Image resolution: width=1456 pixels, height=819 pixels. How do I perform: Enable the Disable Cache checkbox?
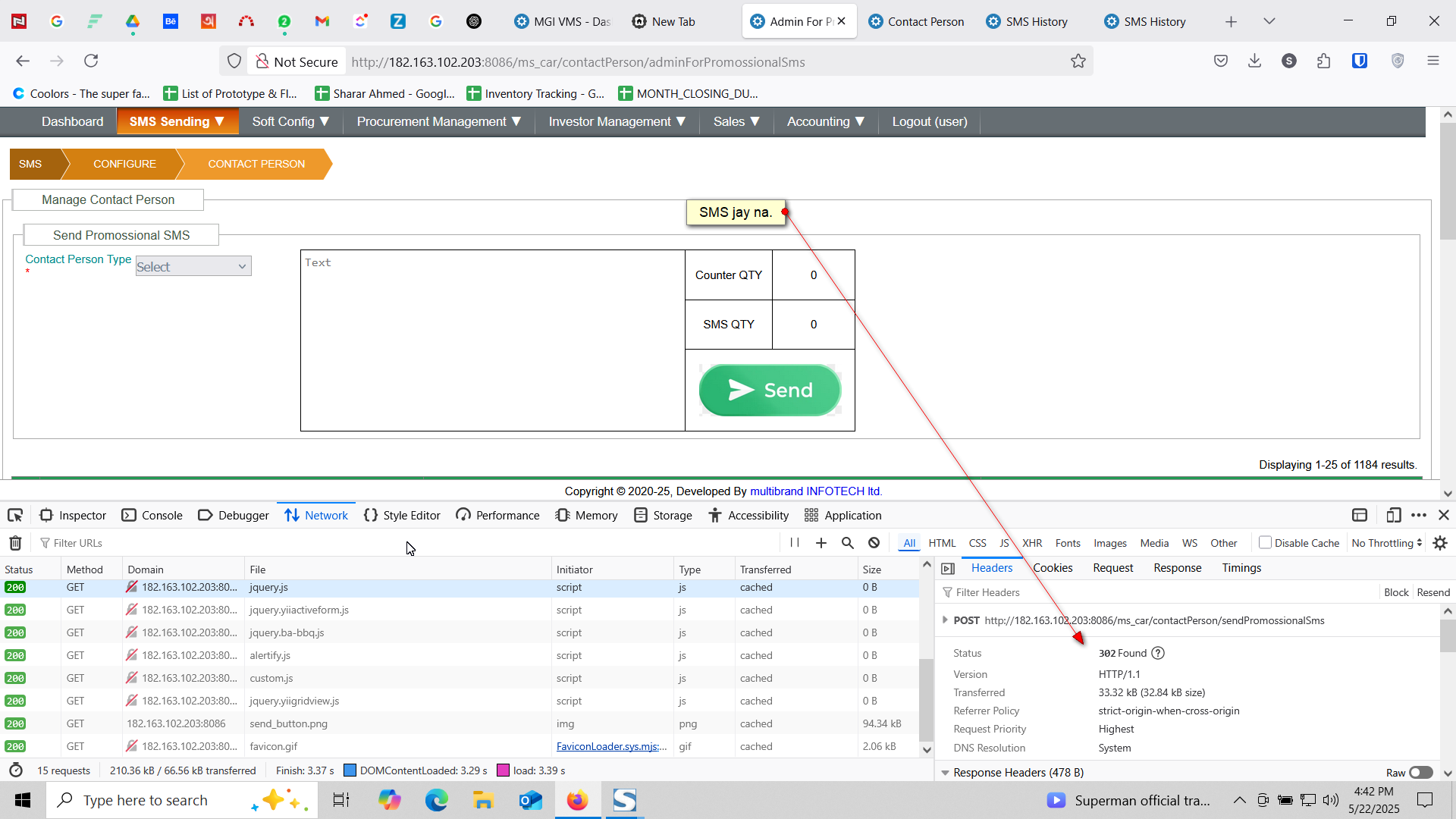point(1265,543)
